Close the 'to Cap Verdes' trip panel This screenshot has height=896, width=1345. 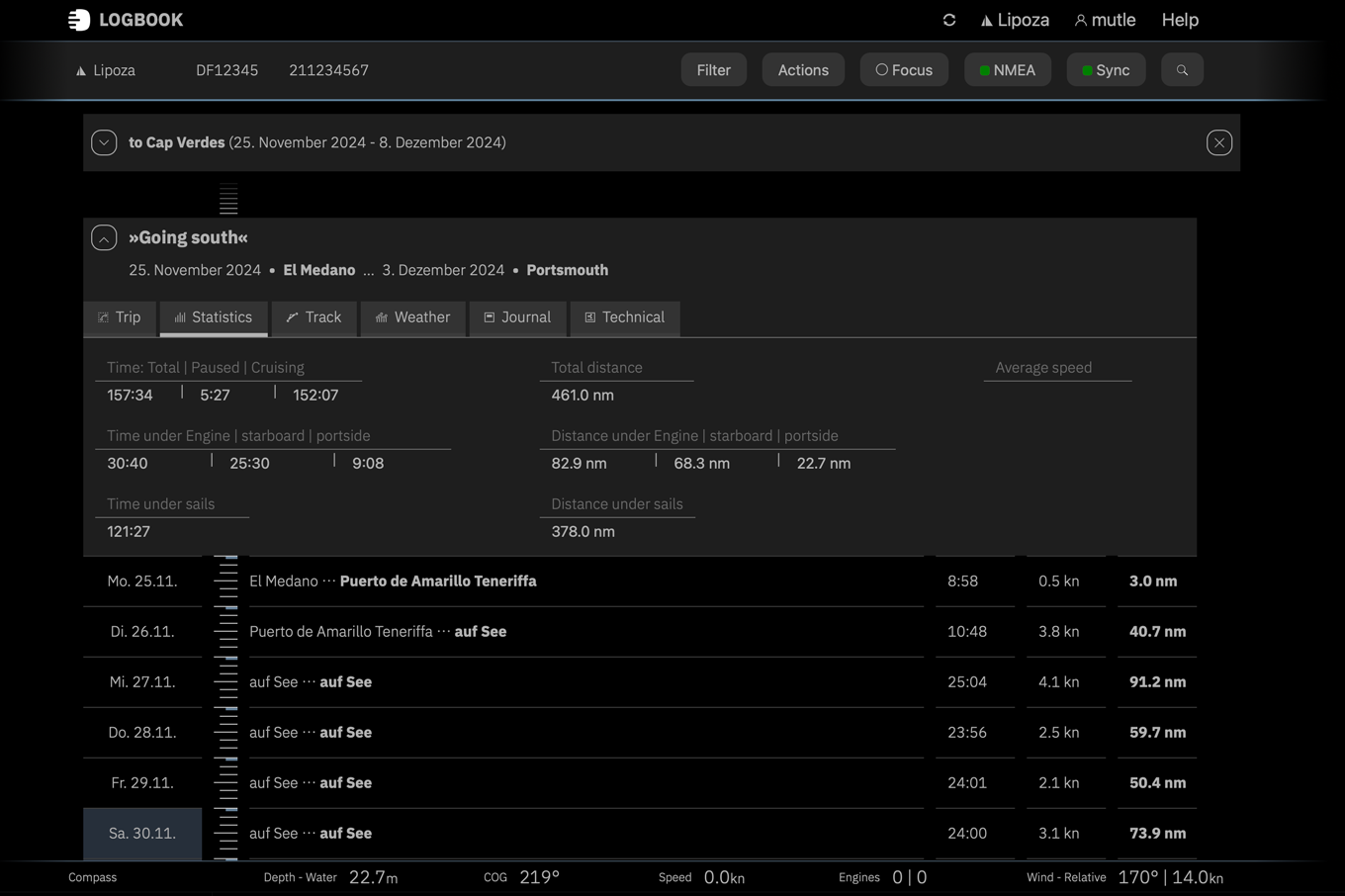pyautogui.click(x=1219, y=142)
